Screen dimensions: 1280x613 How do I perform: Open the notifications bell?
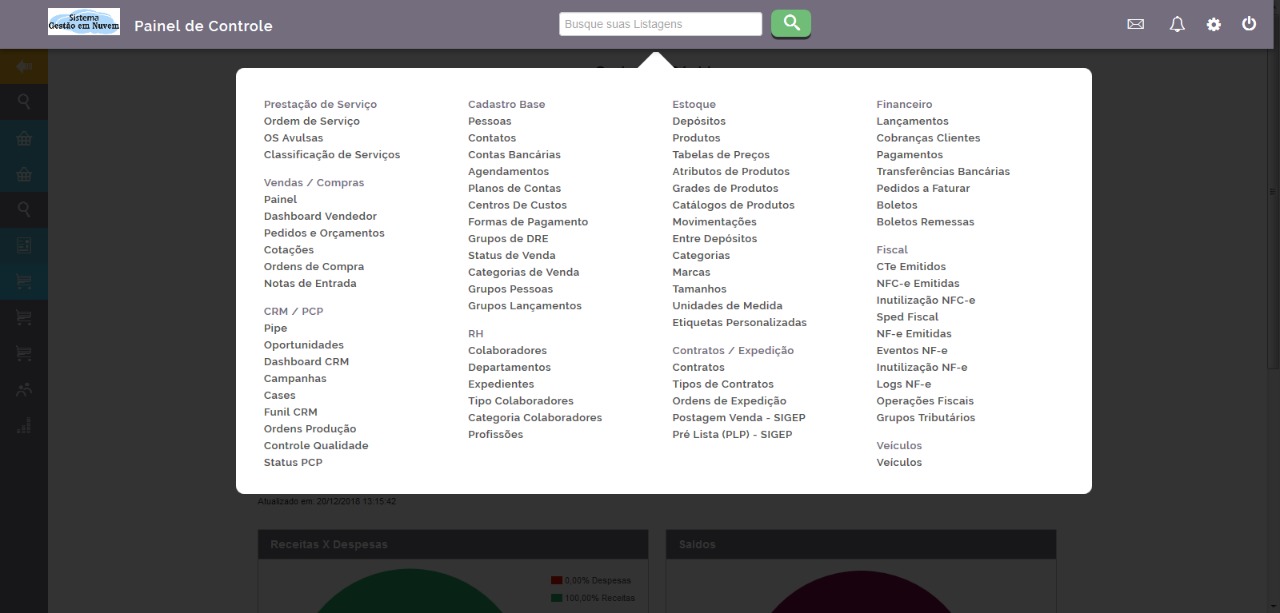pyautogui.click(x=1176, y=24)
